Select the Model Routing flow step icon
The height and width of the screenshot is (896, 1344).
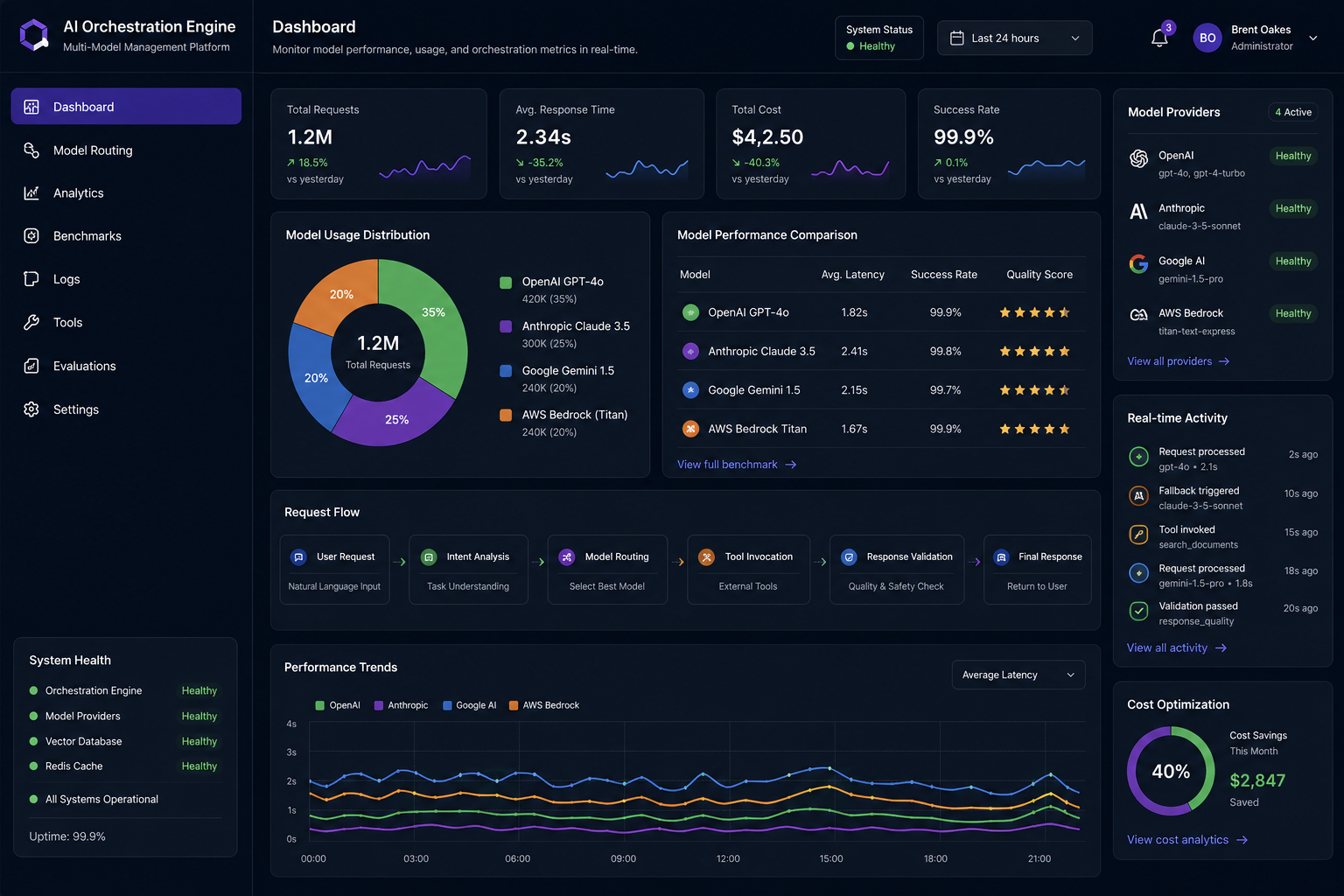(567, 557)
